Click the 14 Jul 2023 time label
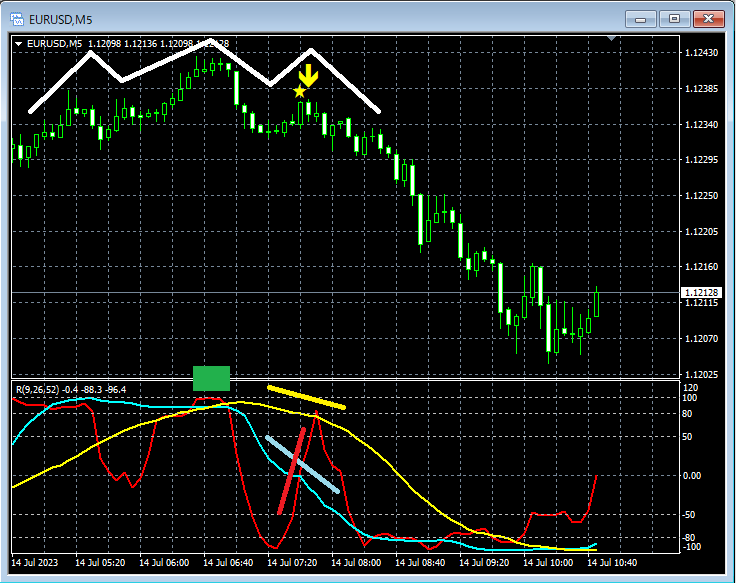 tap(34, 563)
